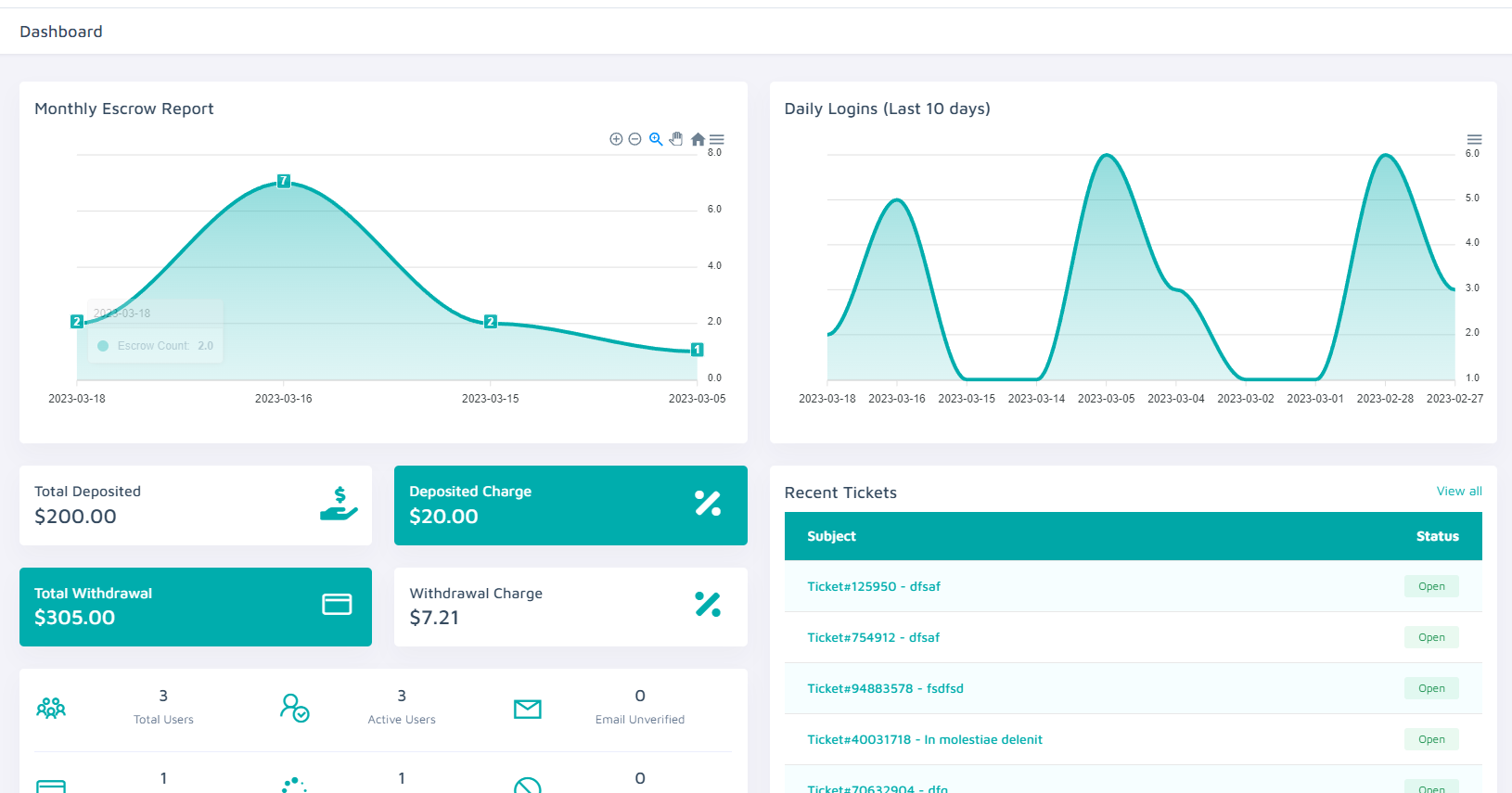1512x793 pixels.
Task: Open the Daily Logins chart hamburger menu
Action: (x=1474, y=139)
